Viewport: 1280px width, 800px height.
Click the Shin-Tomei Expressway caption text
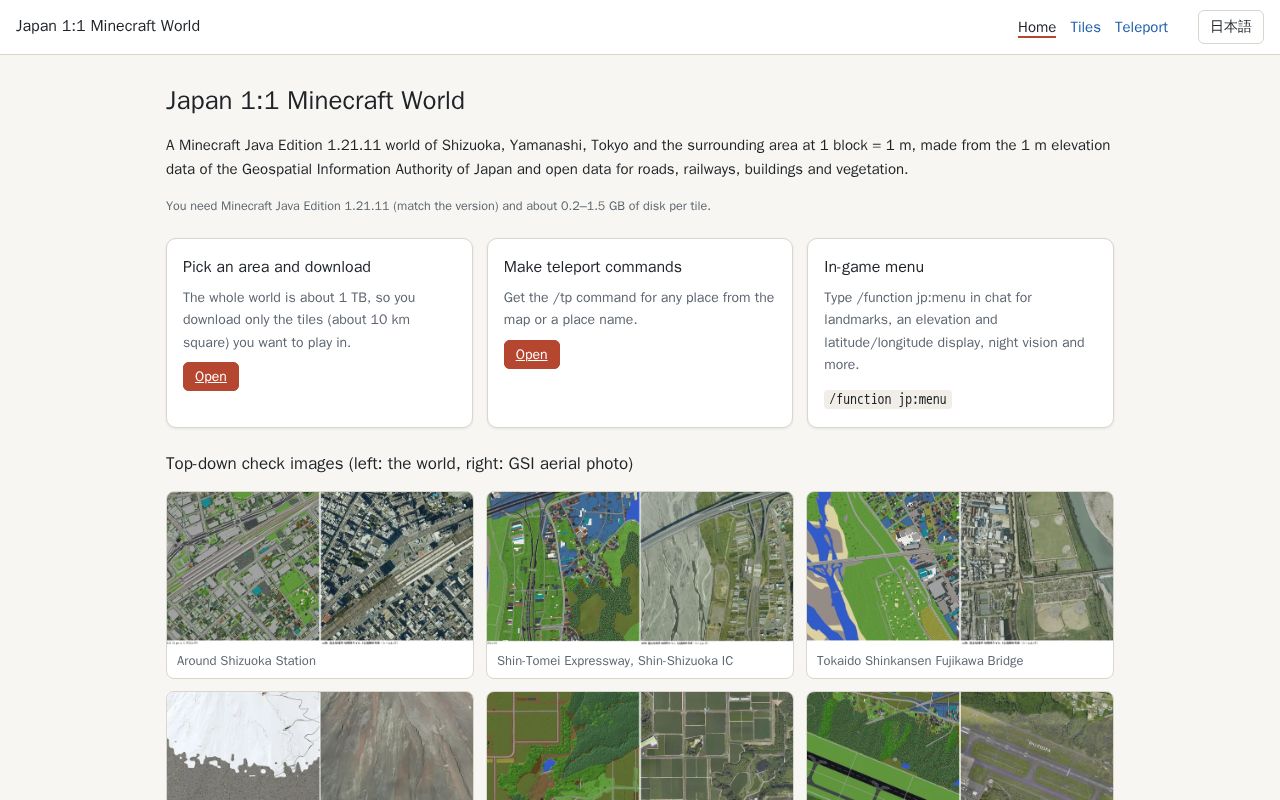pyautogui.click(x=615, y=661)
